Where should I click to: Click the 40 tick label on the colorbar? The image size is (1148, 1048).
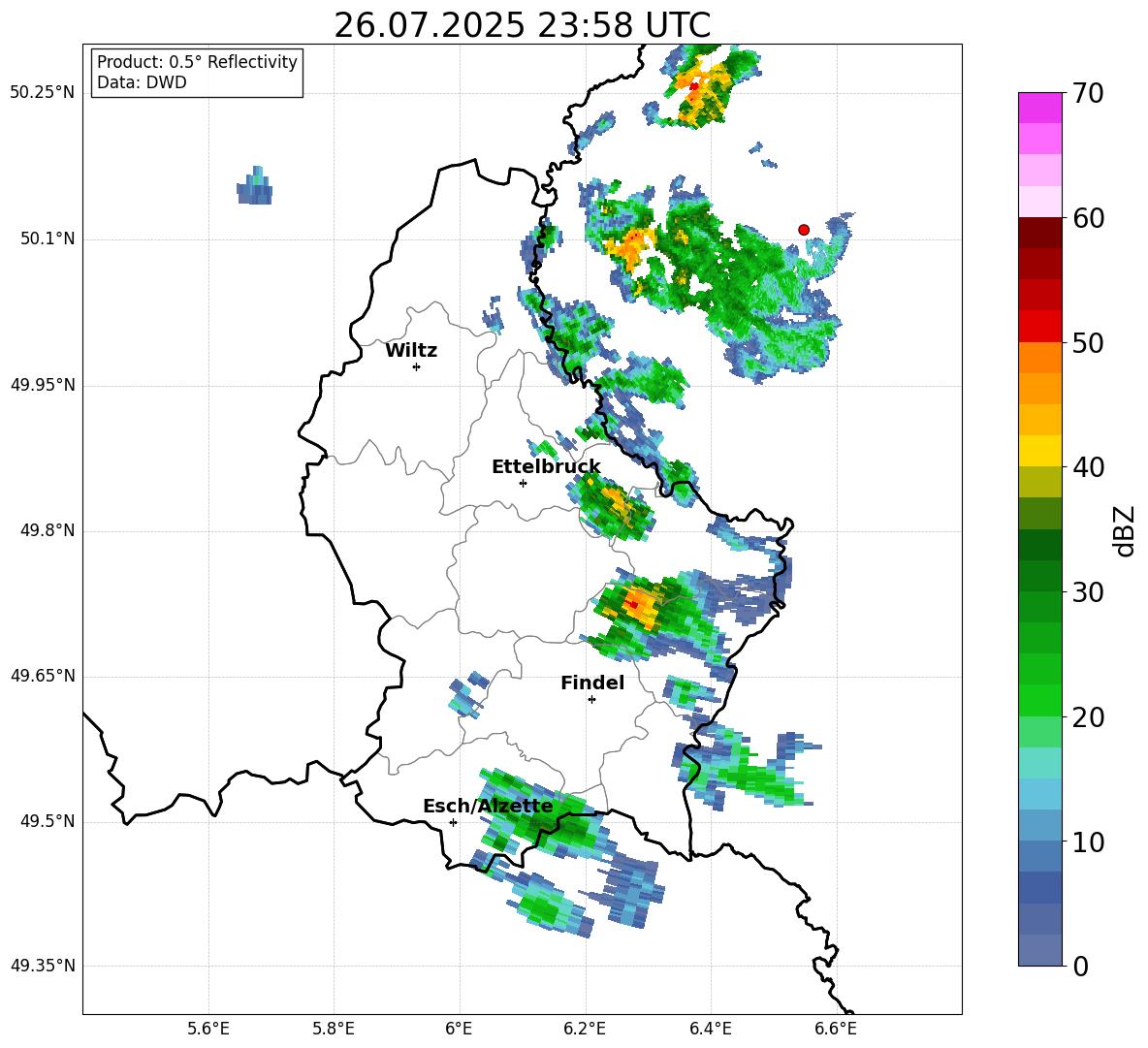pyautogui.click(x=1089, y=467)
